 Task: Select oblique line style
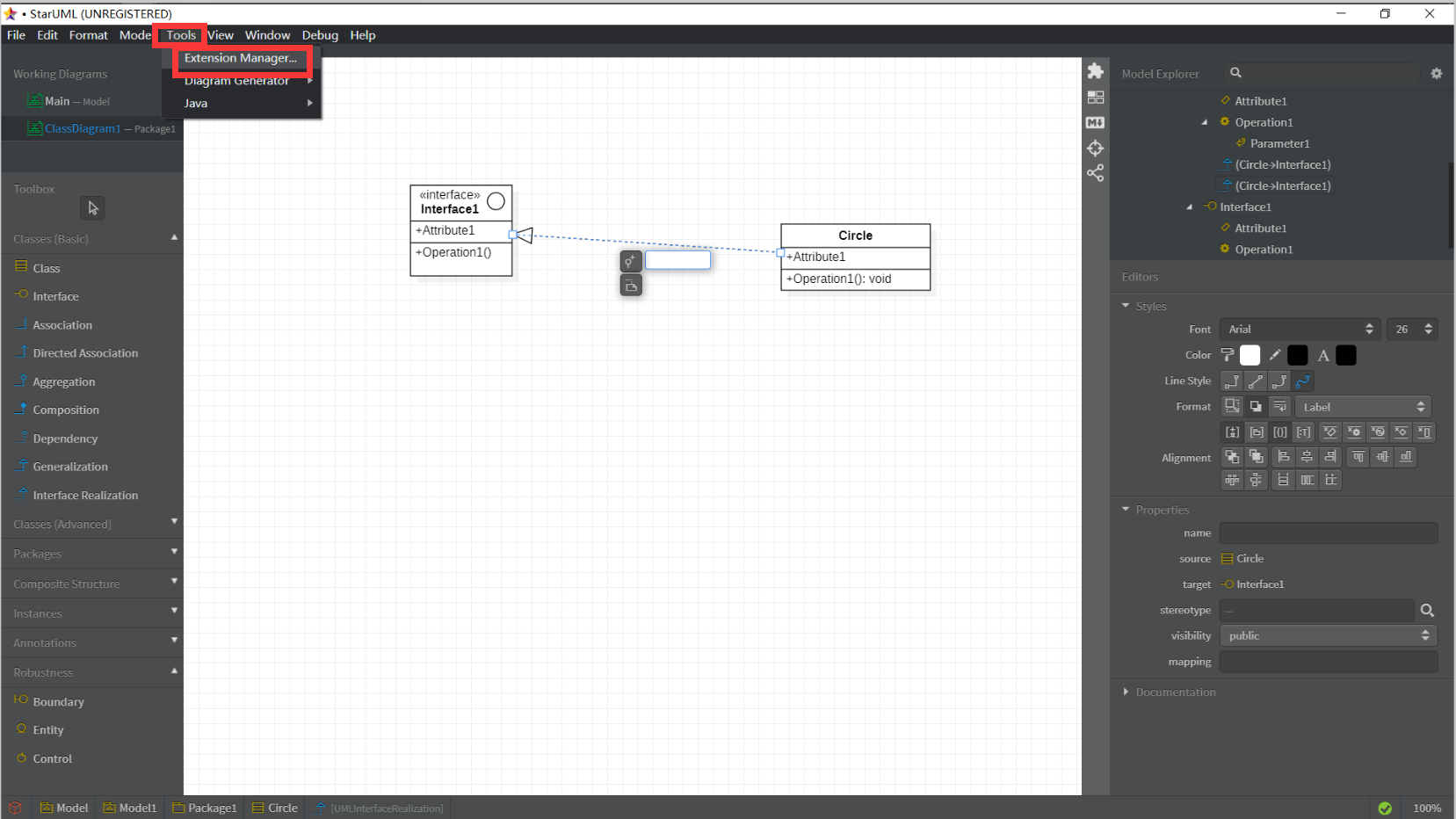1256,381
